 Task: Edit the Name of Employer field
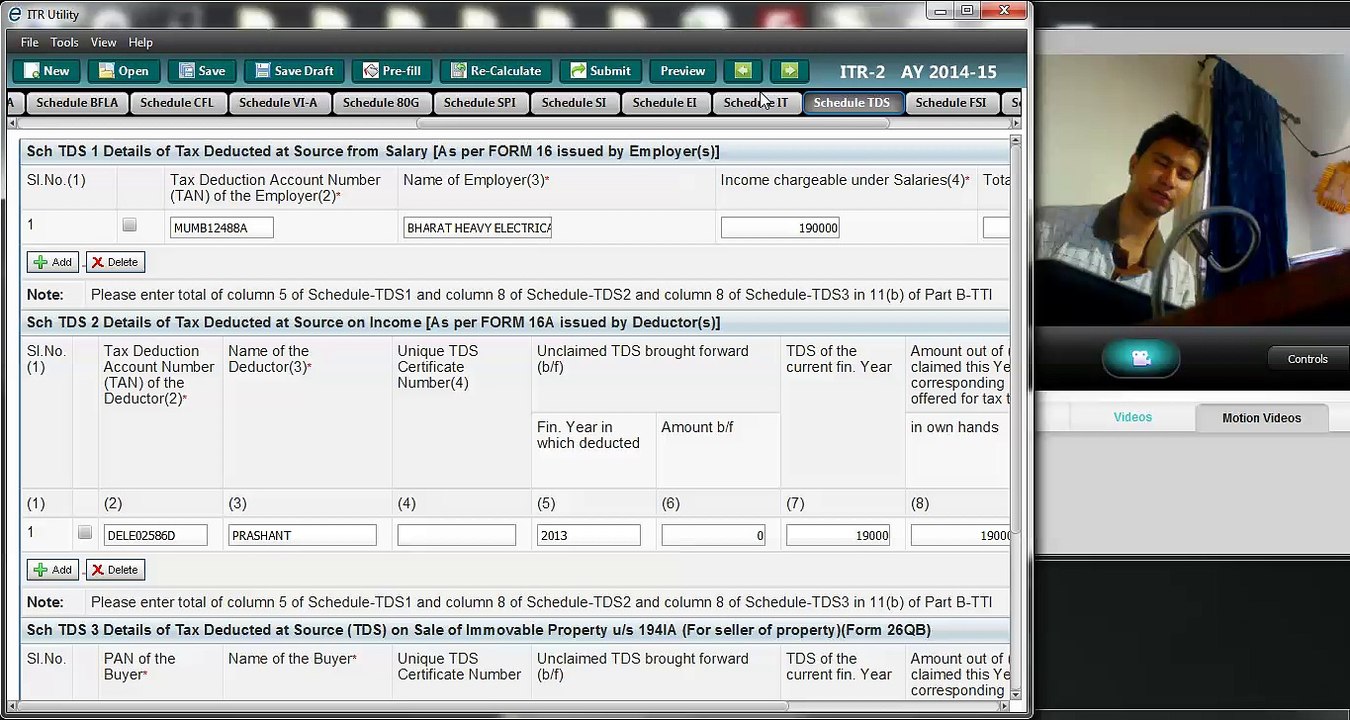pos(478,228)
